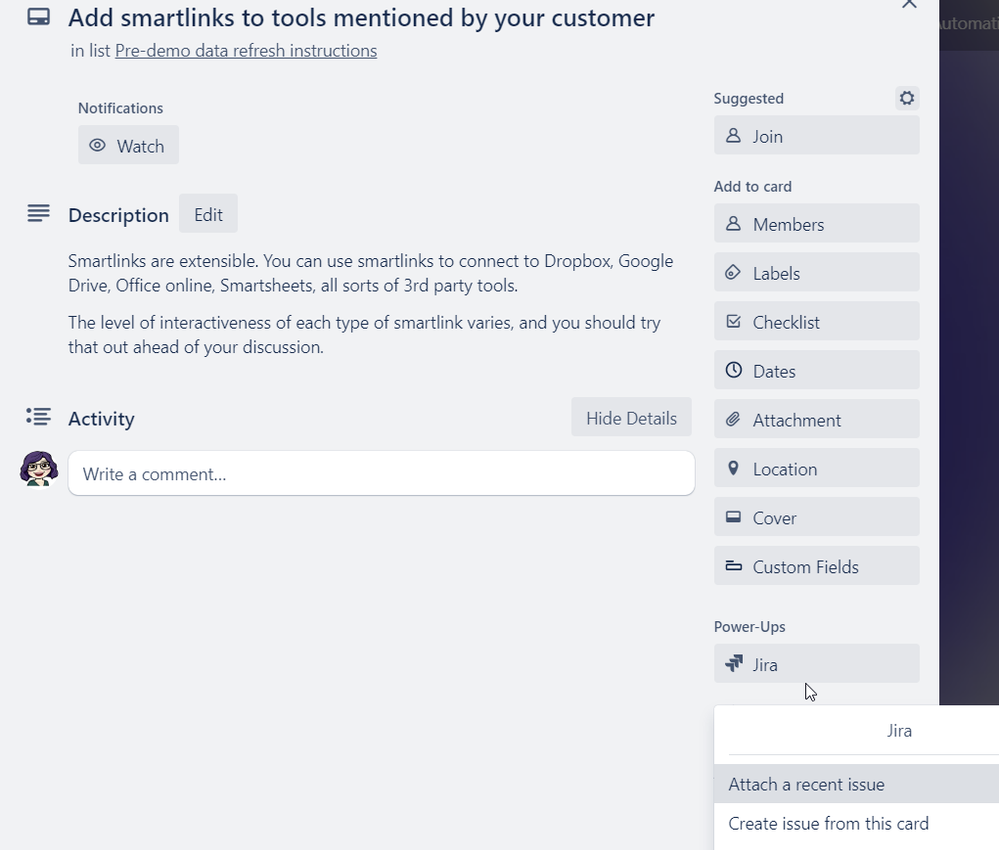Screen dimensions: 999x850
Task: Choose a Cover for this card
Action: 816,518
